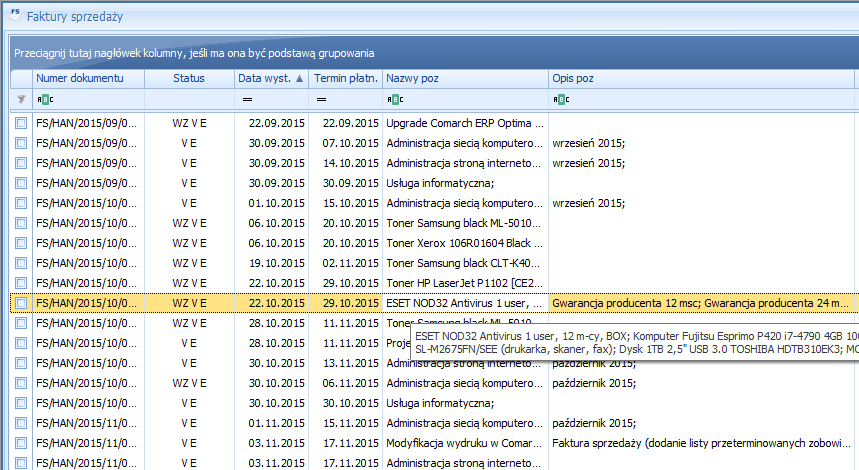Select 'Toner HP LaserJet P1102' cell

[465, 283]
